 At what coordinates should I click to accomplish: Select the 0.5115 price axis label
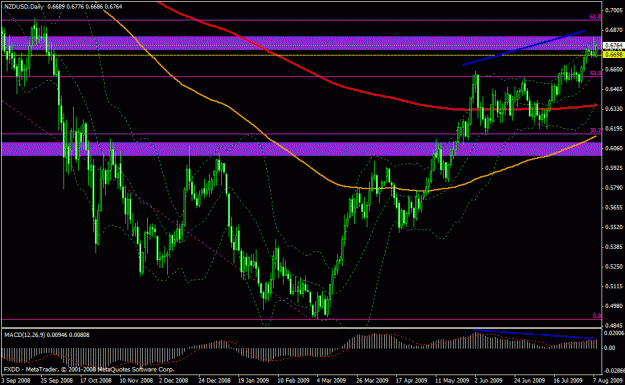click(614, 286)
